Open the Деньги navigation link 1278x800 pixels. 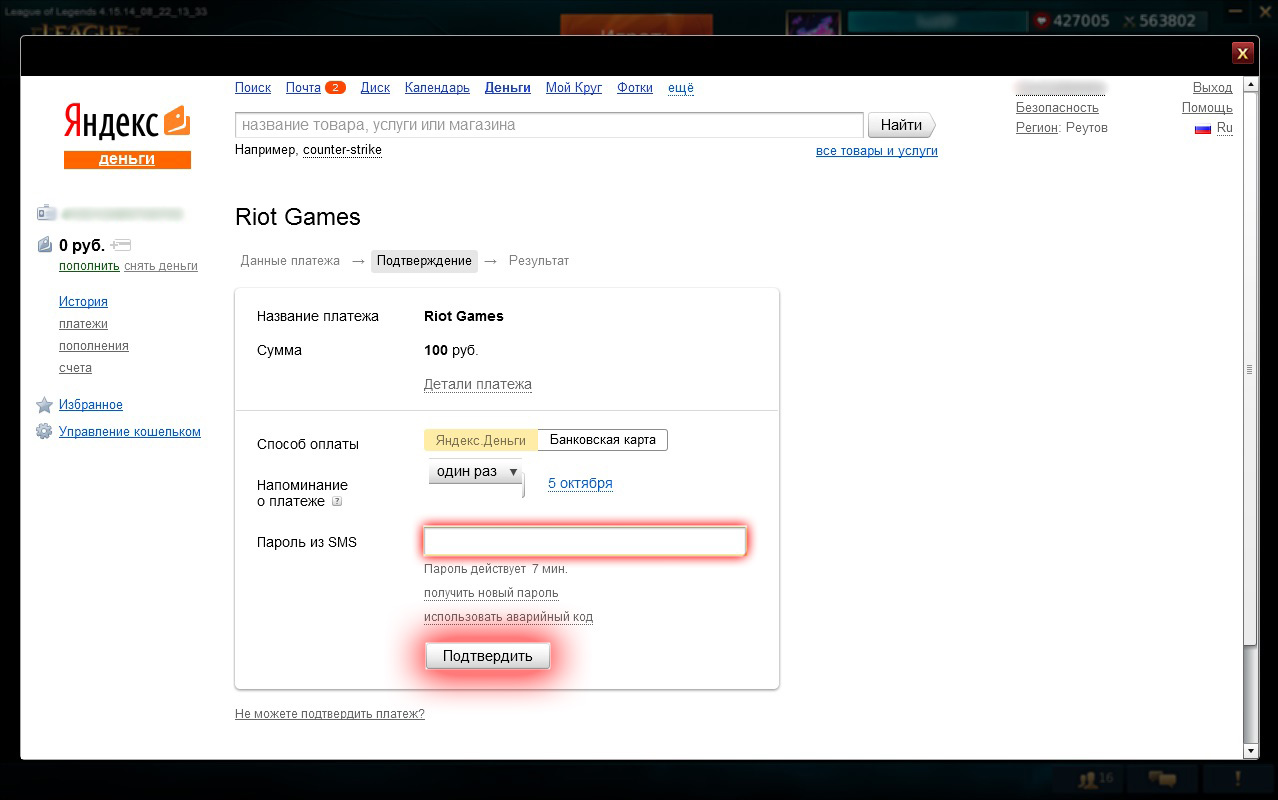(x=508, y=88)
